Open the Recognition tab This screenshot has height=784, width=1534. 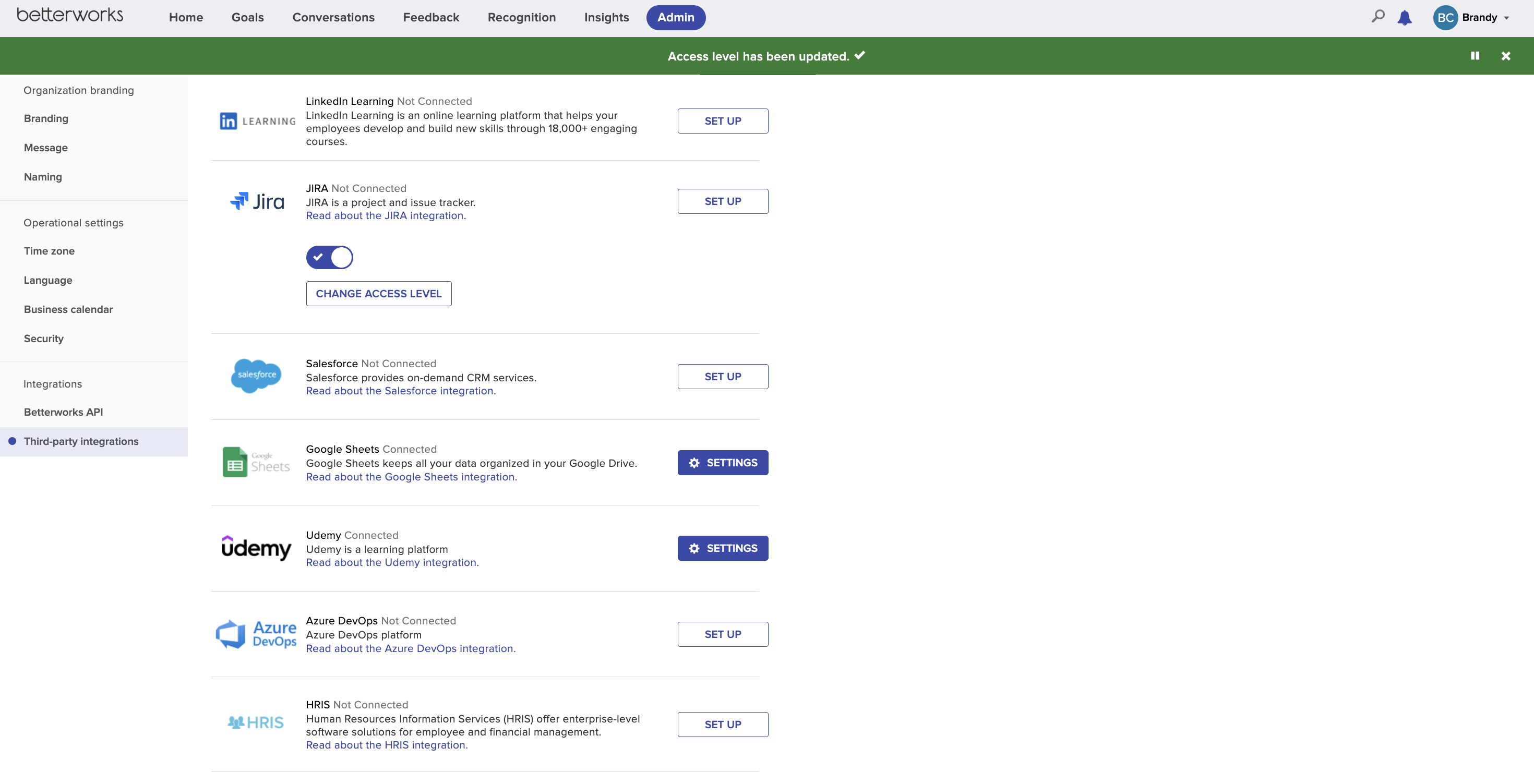coord(522,17)
